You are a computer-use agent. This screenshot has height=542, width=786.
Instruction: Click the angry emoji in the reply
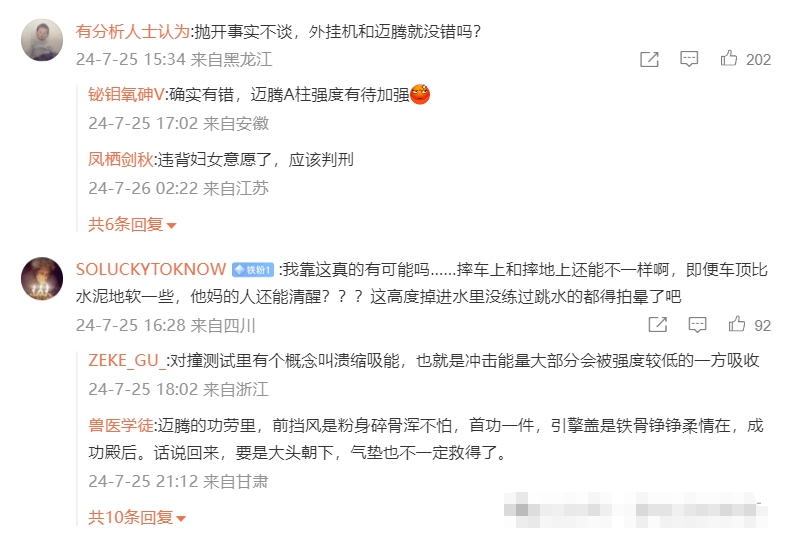tap(420, 94)
